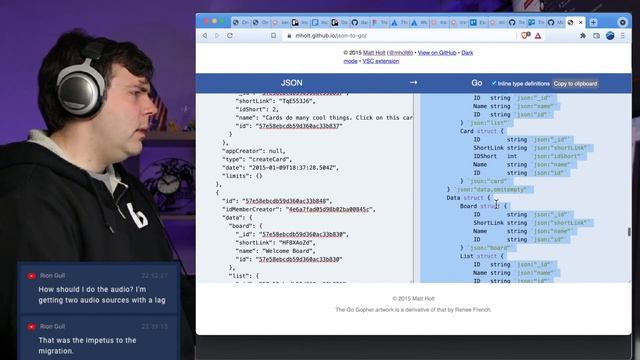Reload the json-to-go page

[x=230, y=36]
